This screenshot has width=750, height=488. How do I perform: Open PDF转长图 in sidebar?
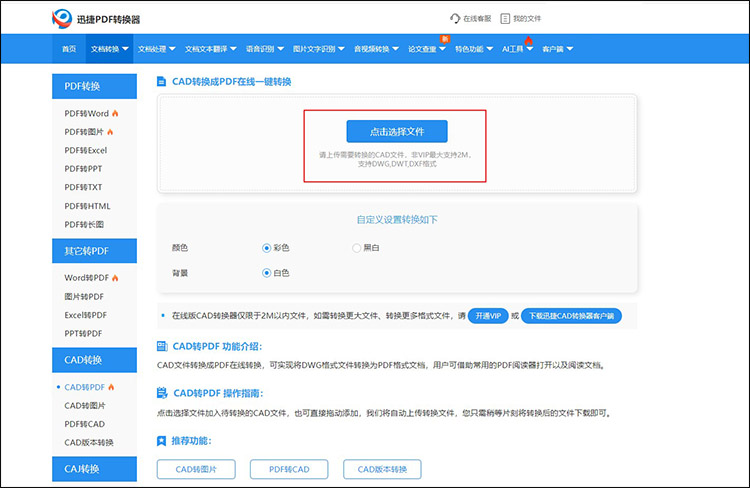pyautogui.click(x=84, y=224)
